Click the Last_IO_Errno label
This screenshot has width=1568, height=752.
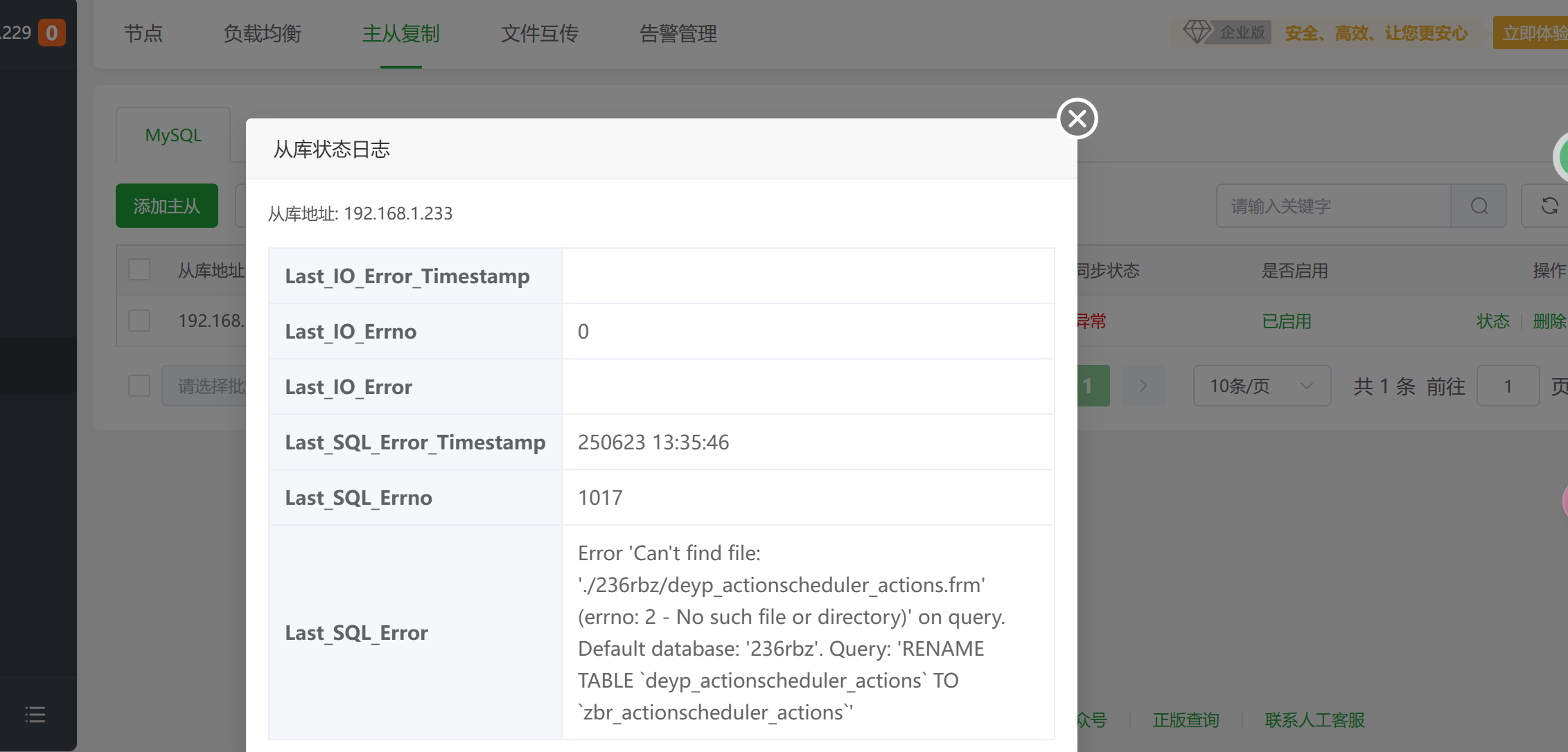pos(351,331)
